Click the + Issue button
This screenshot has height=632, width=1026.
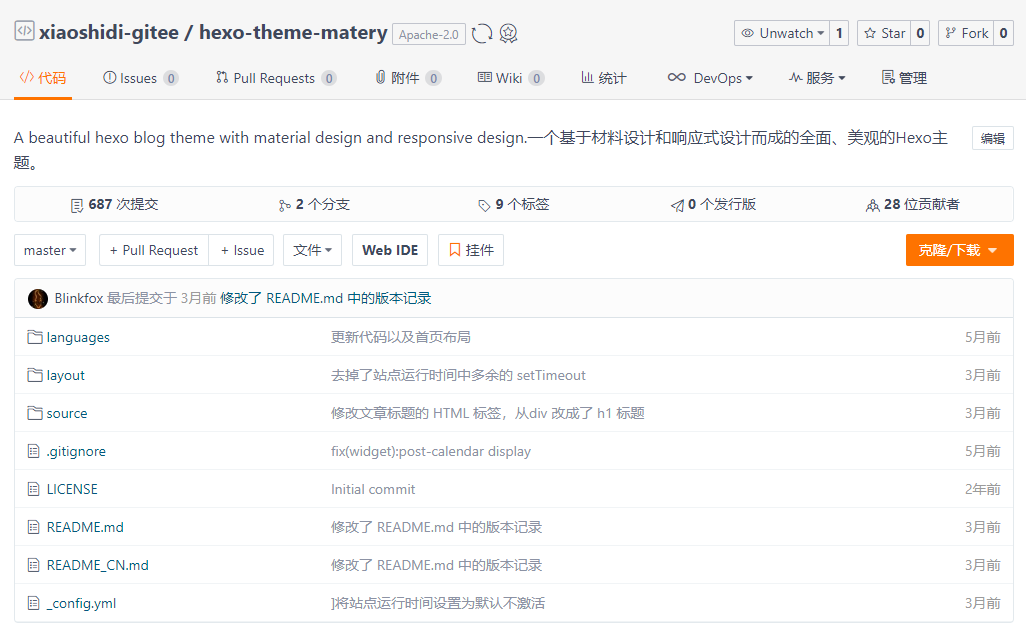241,250
